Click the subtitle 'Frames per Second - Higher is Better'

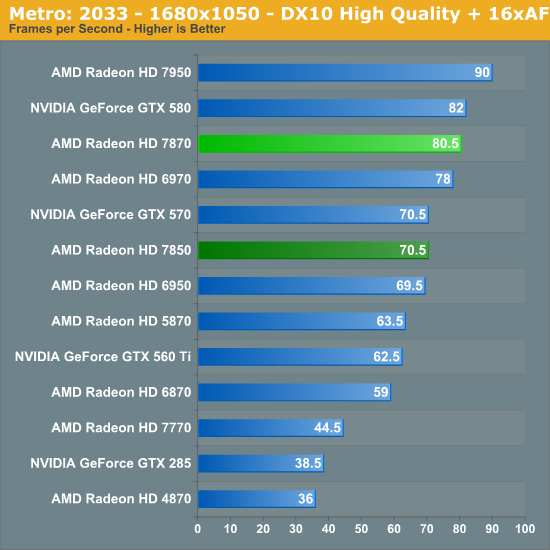pyautogui.click(x=117, y=29)
